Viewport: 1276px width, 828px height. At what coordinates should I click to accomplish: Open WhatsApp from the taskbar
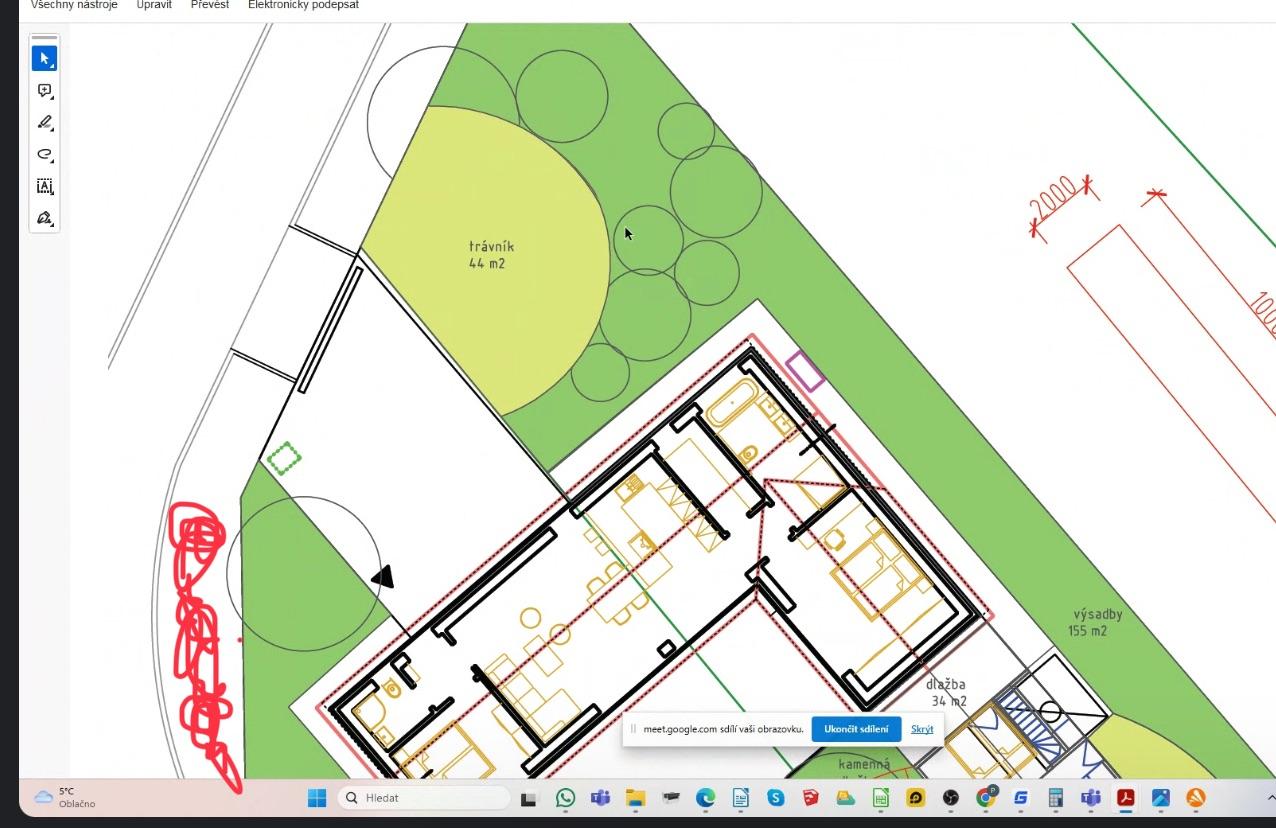click(566, 798)
